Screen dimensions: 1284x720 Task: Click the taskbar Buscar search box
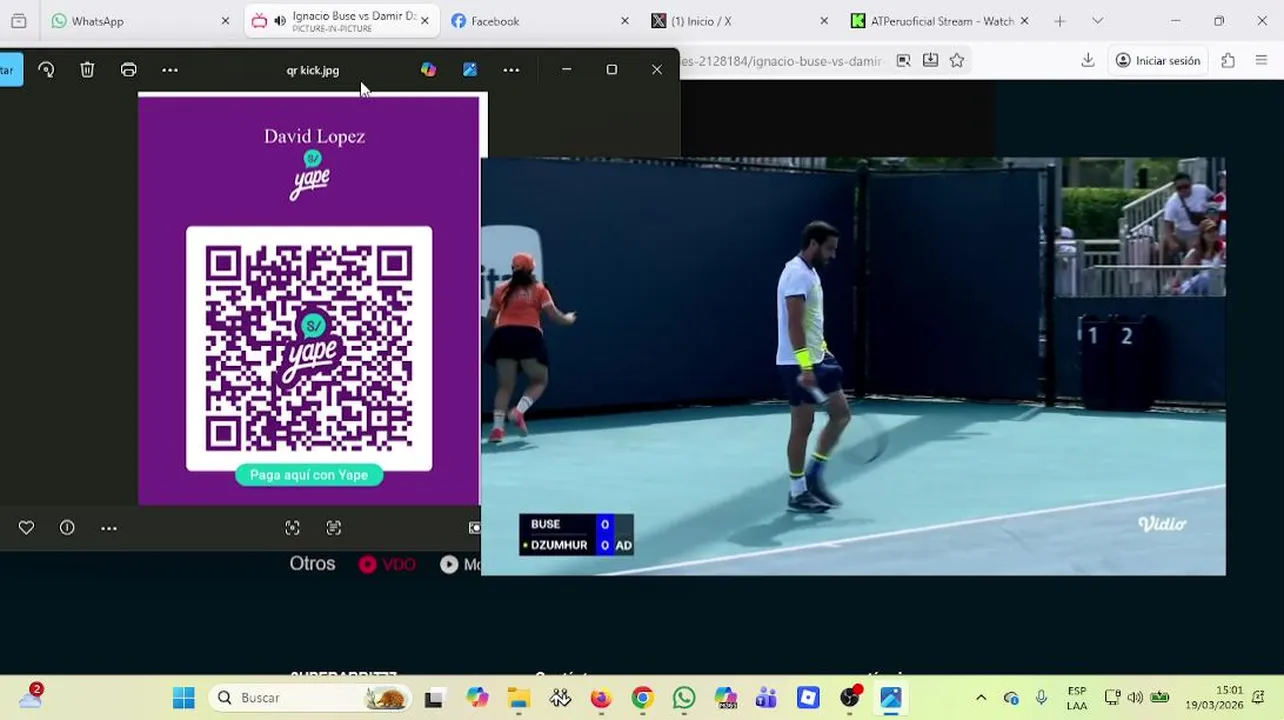pyautogui.click(x=311, y=698)
